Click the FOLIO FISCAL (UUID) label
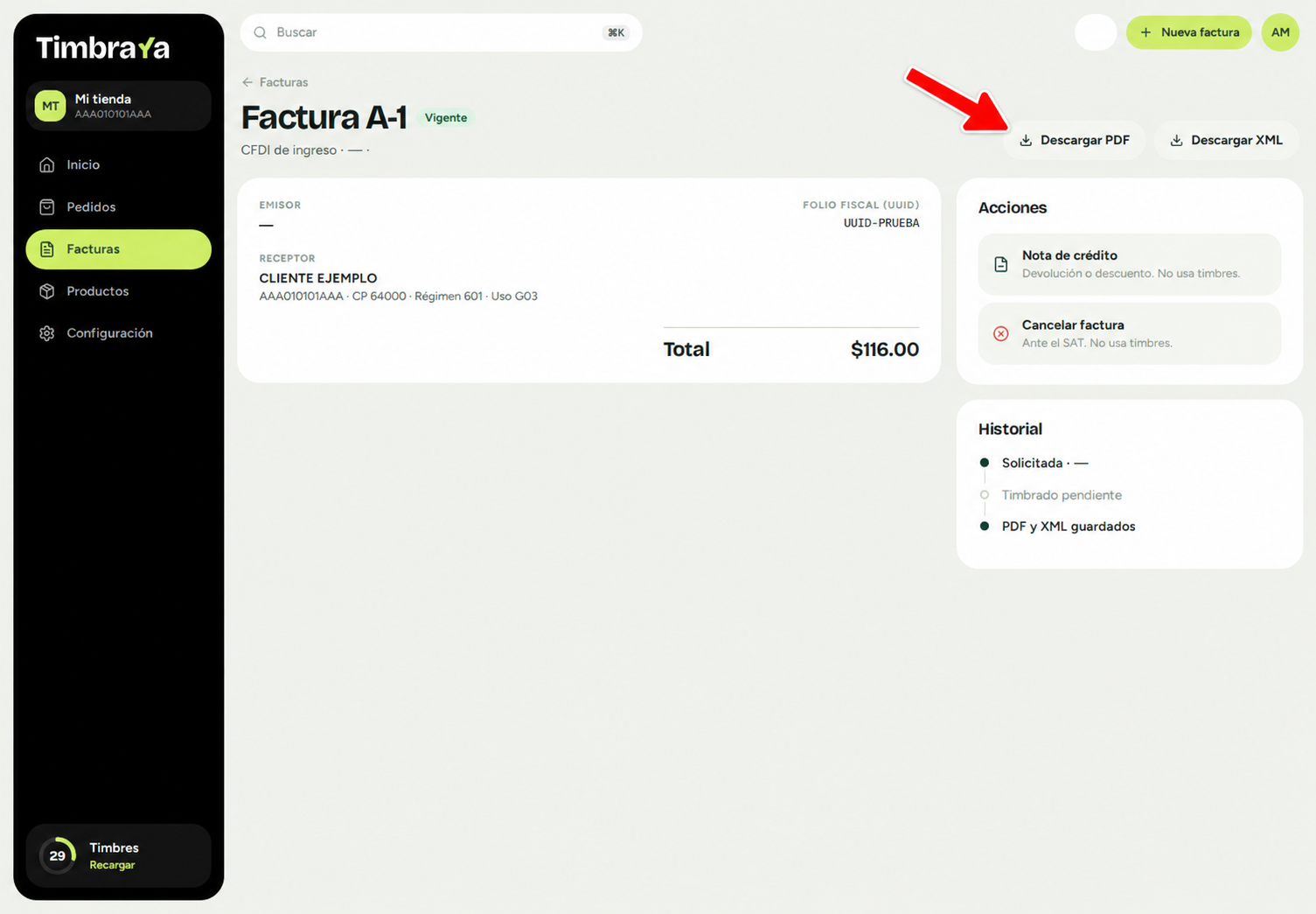 tap(861, 206)
